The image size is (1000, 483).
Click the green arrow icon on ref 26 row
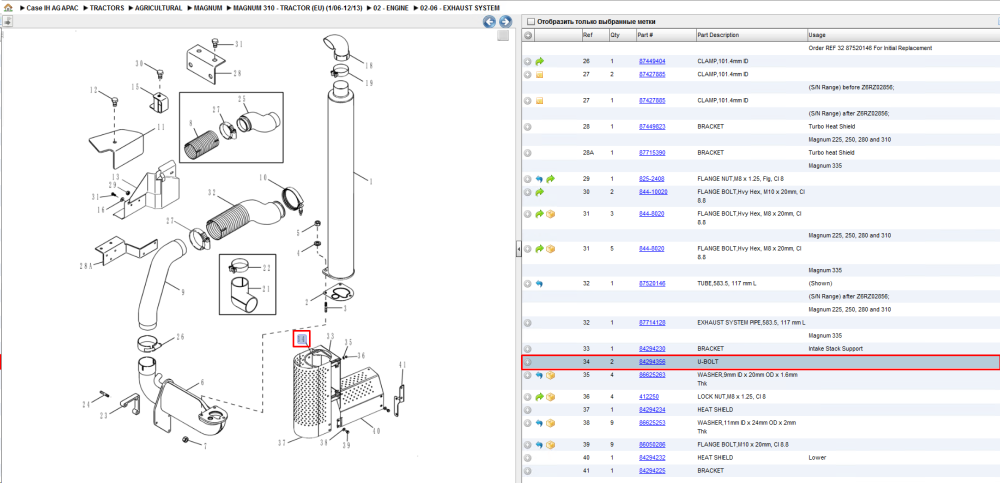(540, 62)
